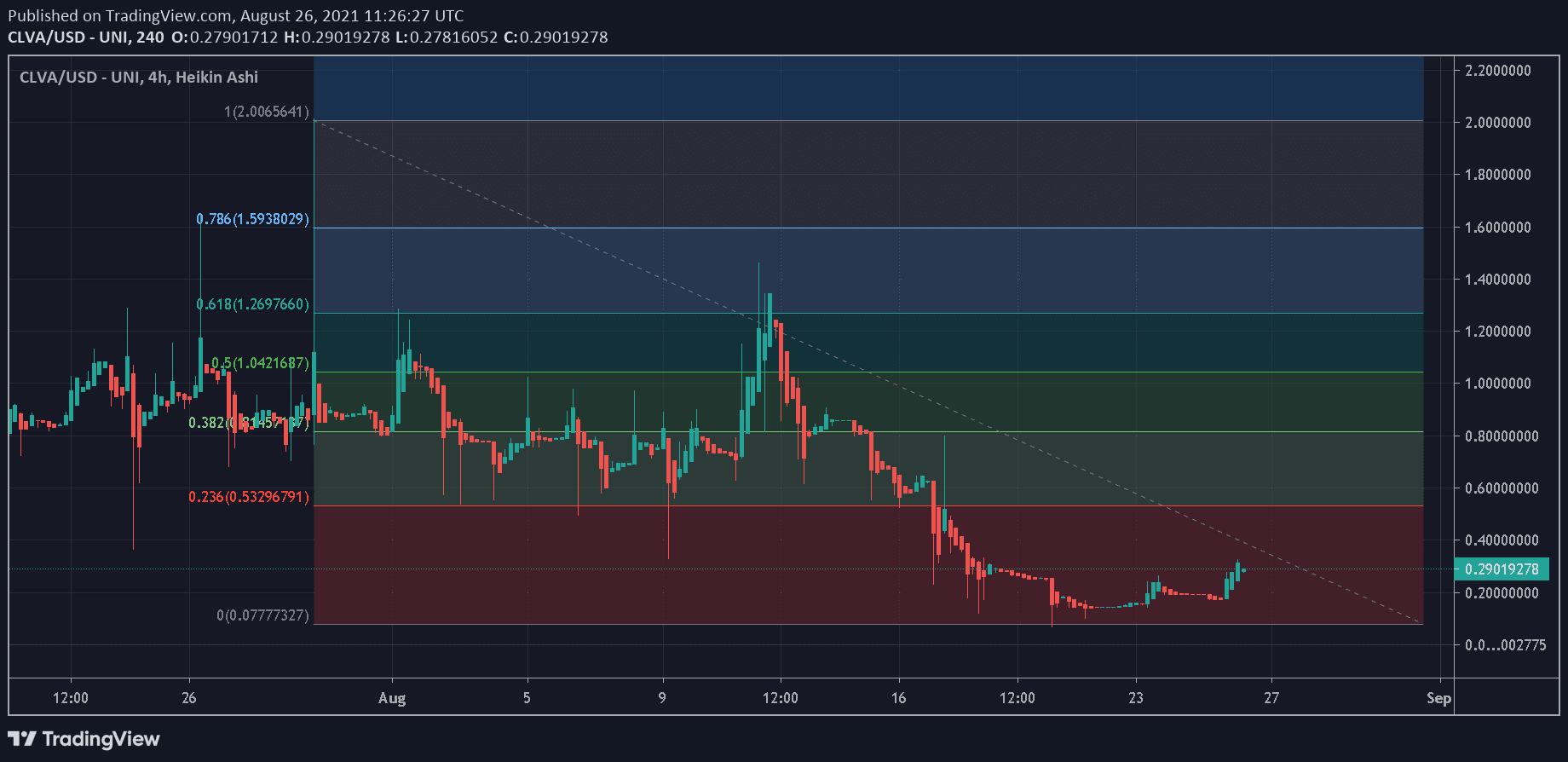Click the 2.2000000 price axis label
This screenshot has width=1568, height=762.
[x=1497, y=71]
